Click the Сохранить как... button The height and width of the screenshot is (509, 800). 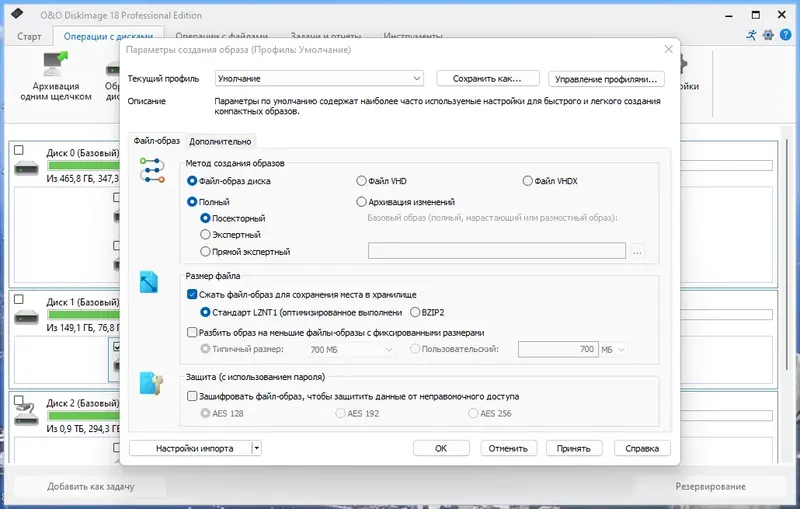(x=487, y=79)
